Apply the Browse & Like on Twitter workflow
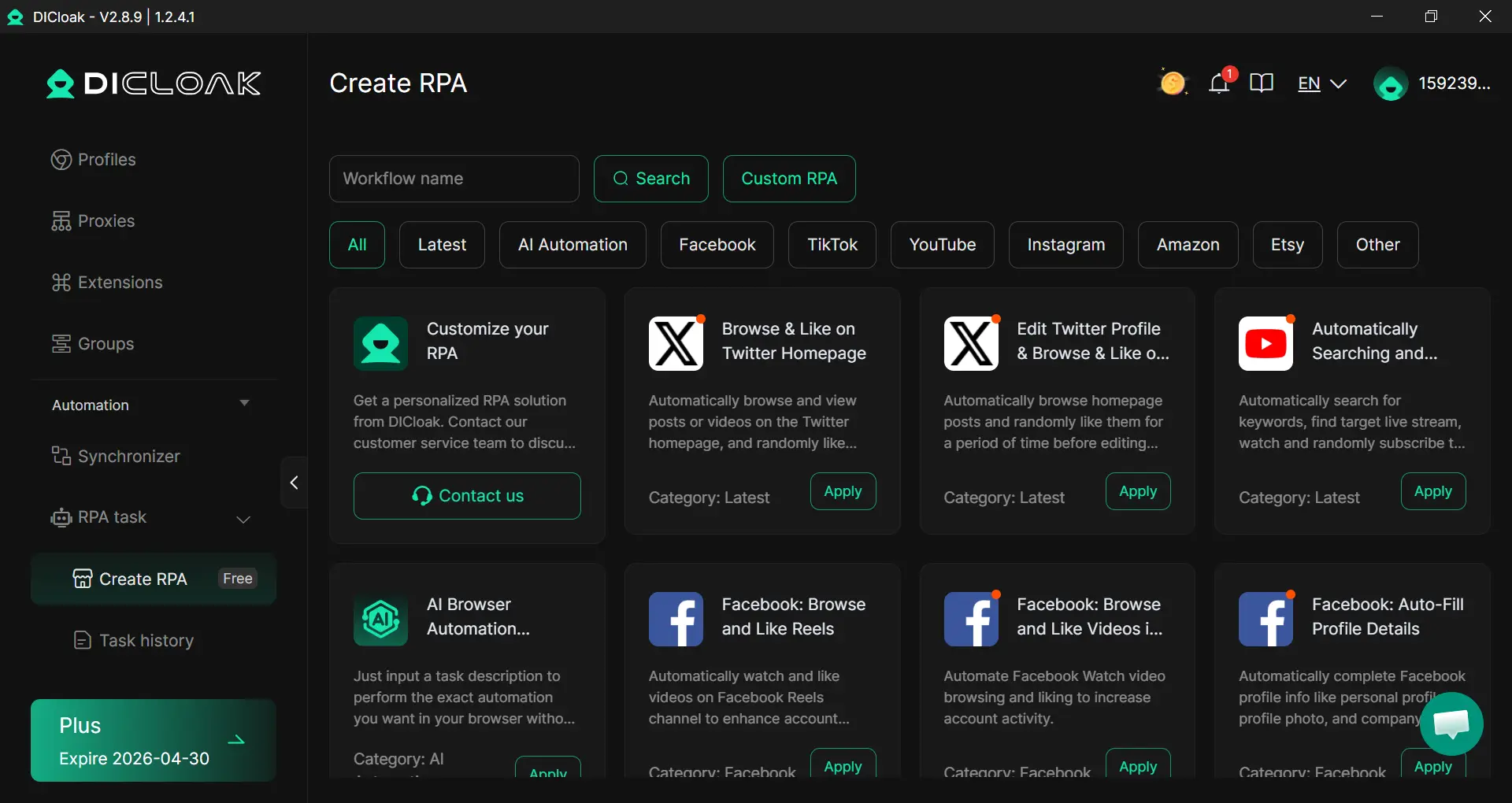 point(843,491)
